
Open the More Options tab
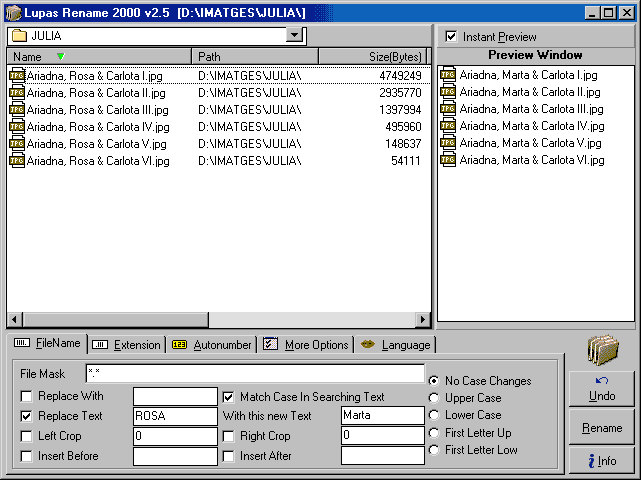[305, 345]
